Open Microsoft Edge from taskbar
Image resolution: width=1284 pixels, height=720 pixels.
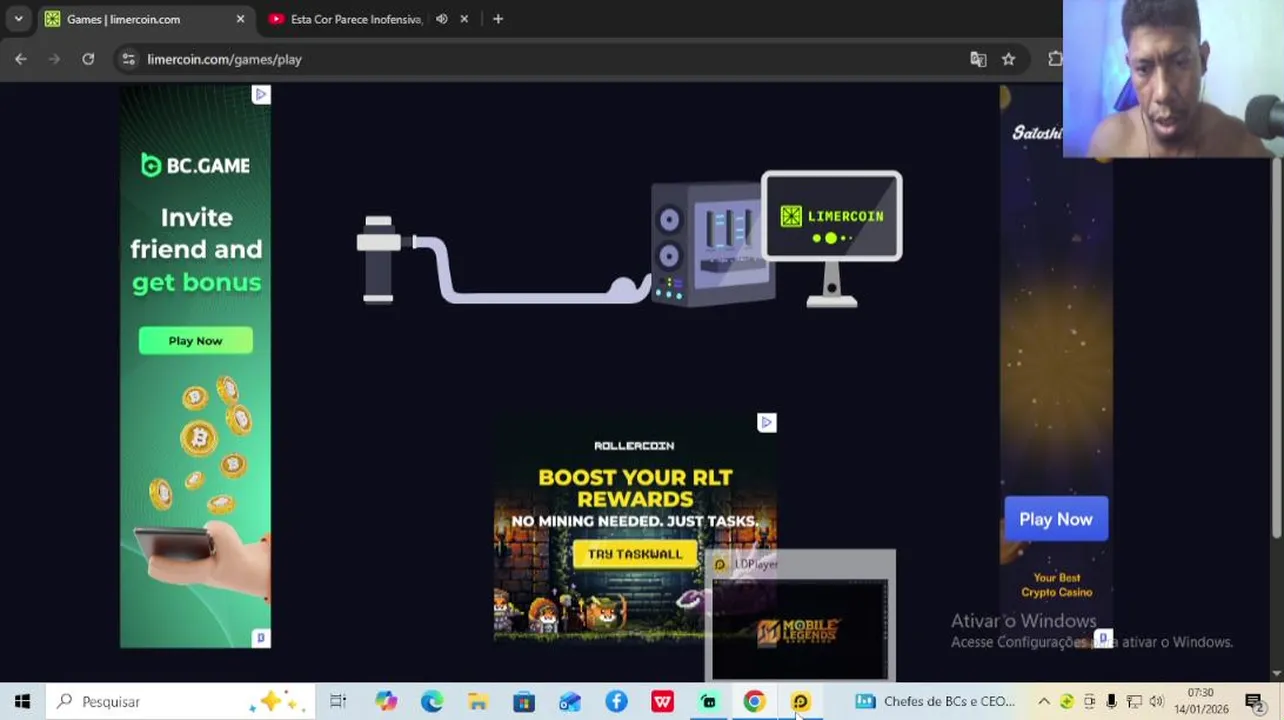[432, 702]
